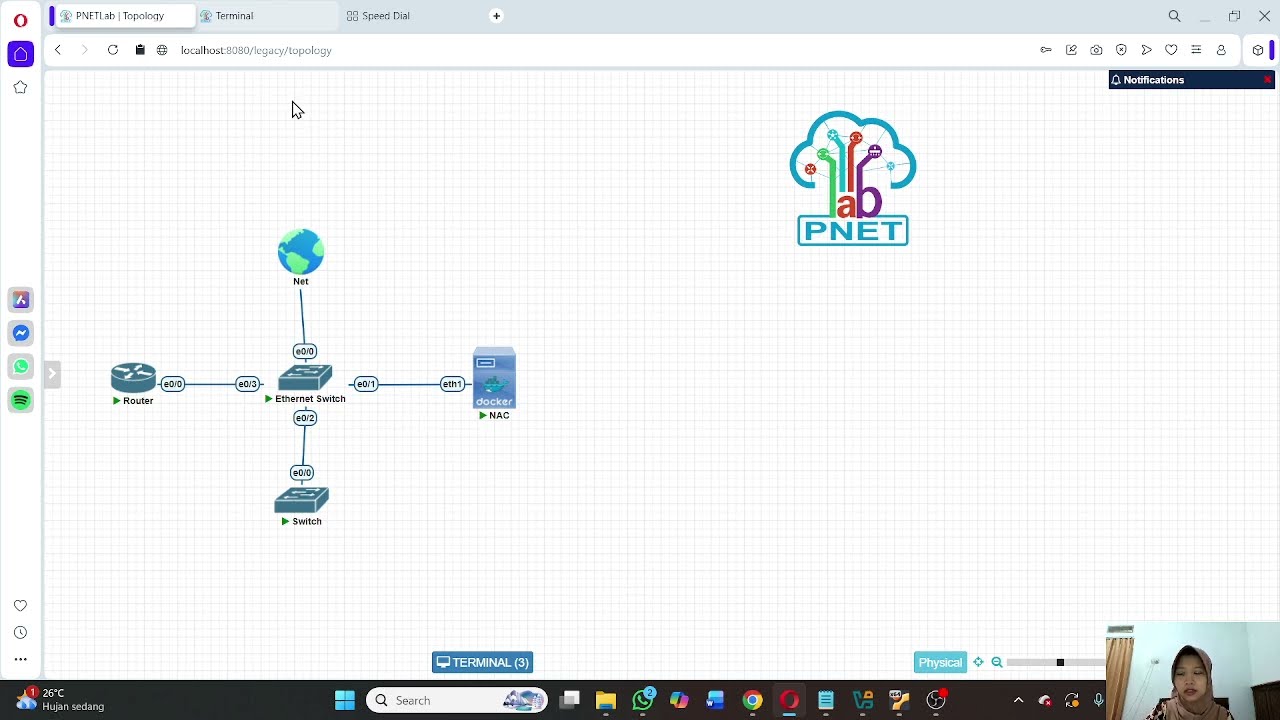
Task: Click the Opera home button
Action: tap(21, 54)
